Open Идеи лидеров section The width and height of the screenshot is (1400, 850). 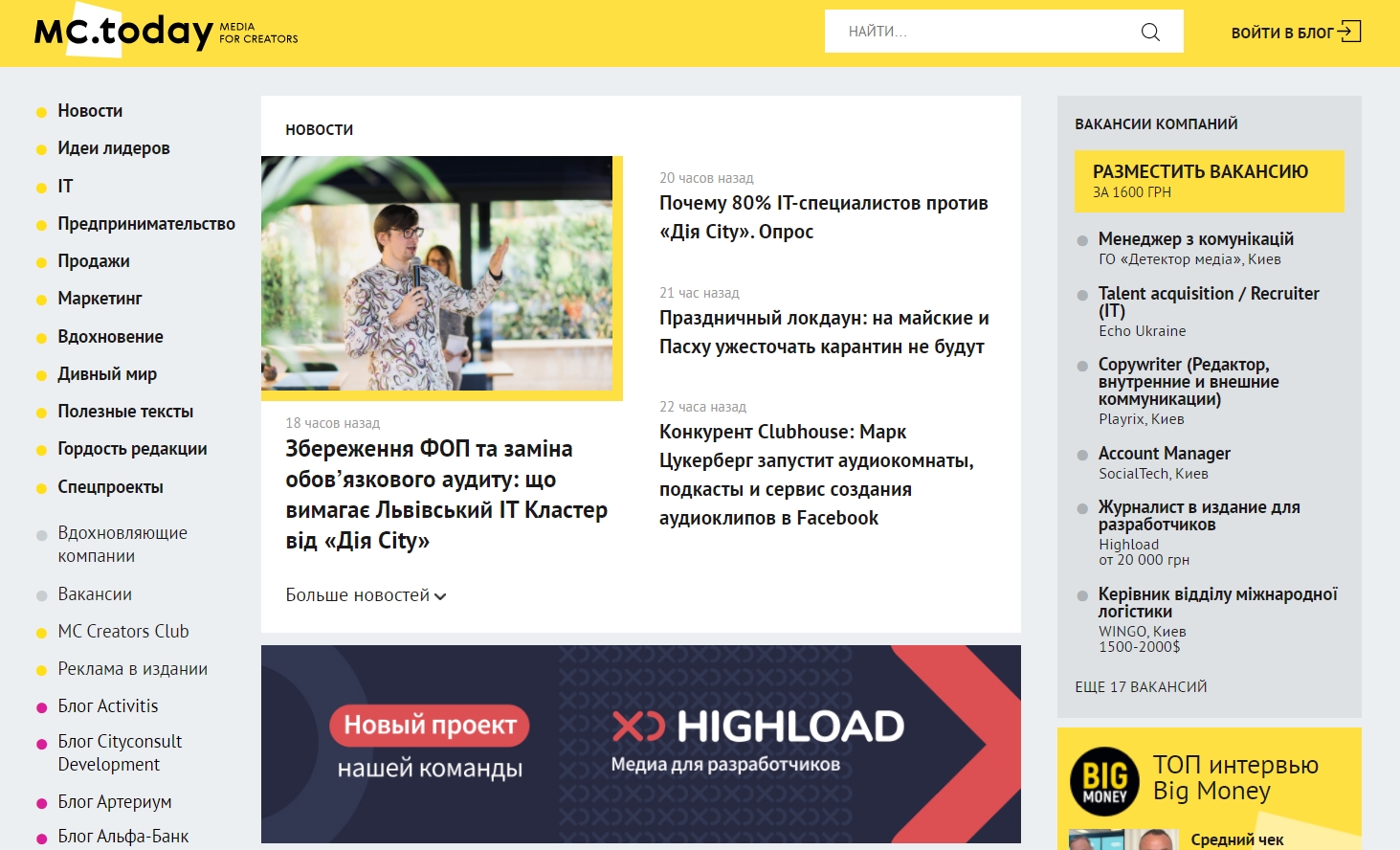114,148
